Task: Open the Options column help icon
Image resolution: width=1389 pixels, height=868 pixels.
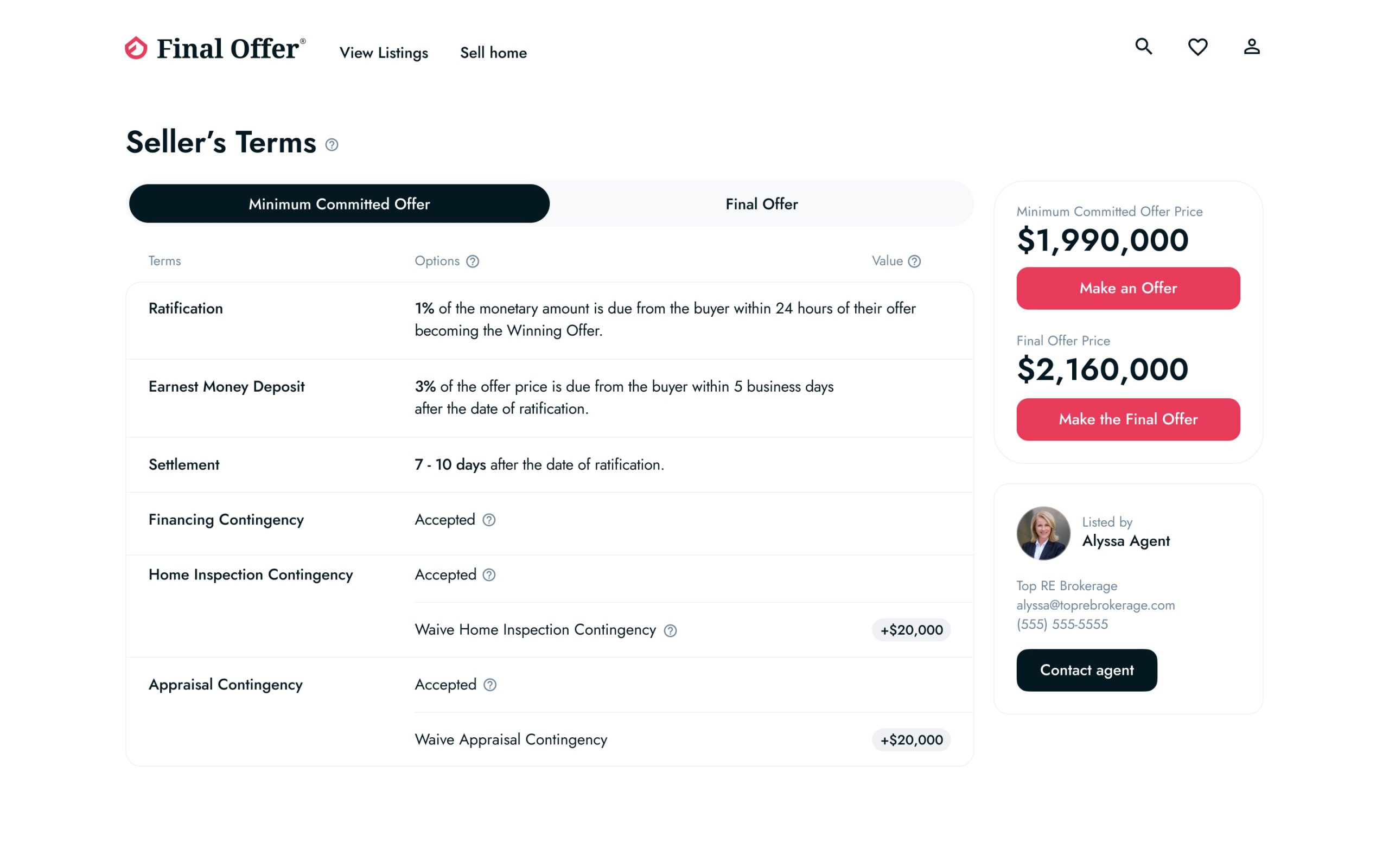Action: click(x=473, y=261)
